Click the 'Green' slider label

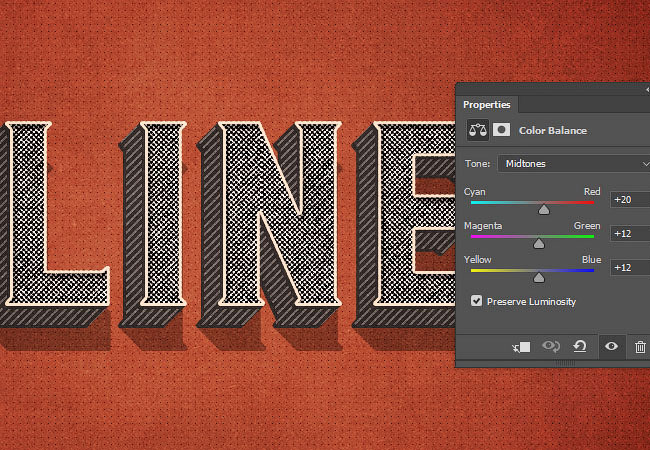click(587, 225)
